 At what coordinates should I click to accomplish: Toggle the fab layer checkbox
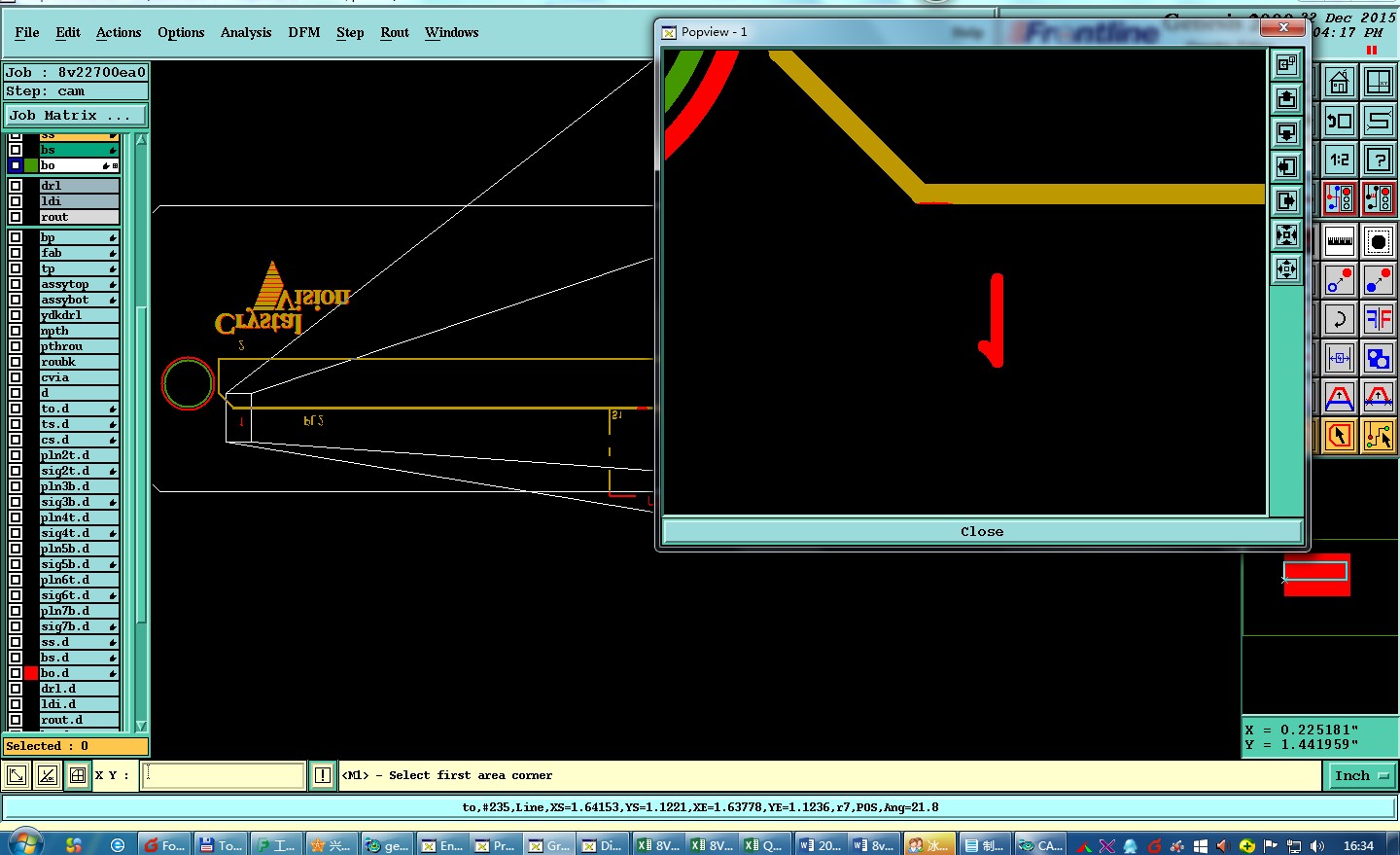coord(16,253)
